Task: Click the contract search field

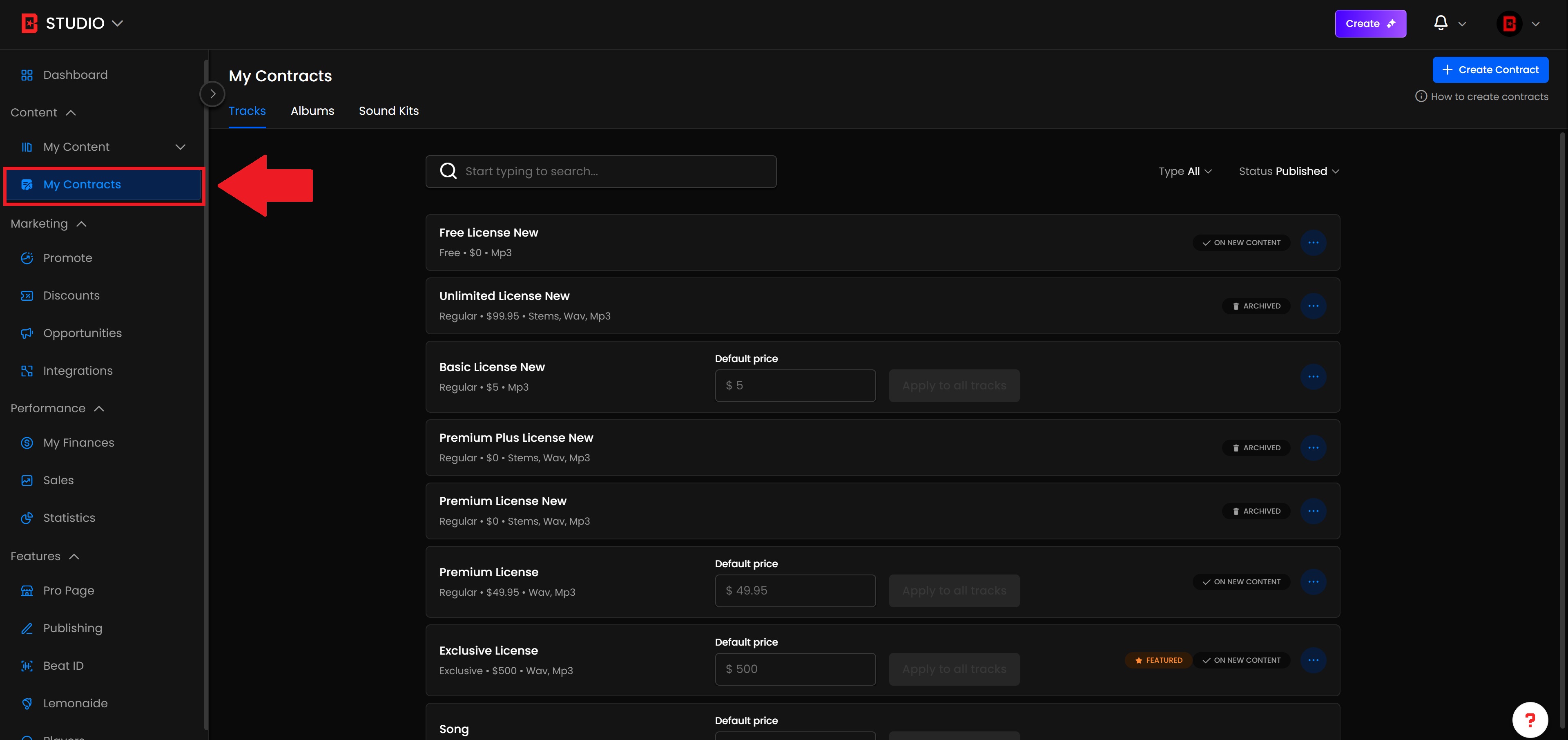Action: (615, 172)
